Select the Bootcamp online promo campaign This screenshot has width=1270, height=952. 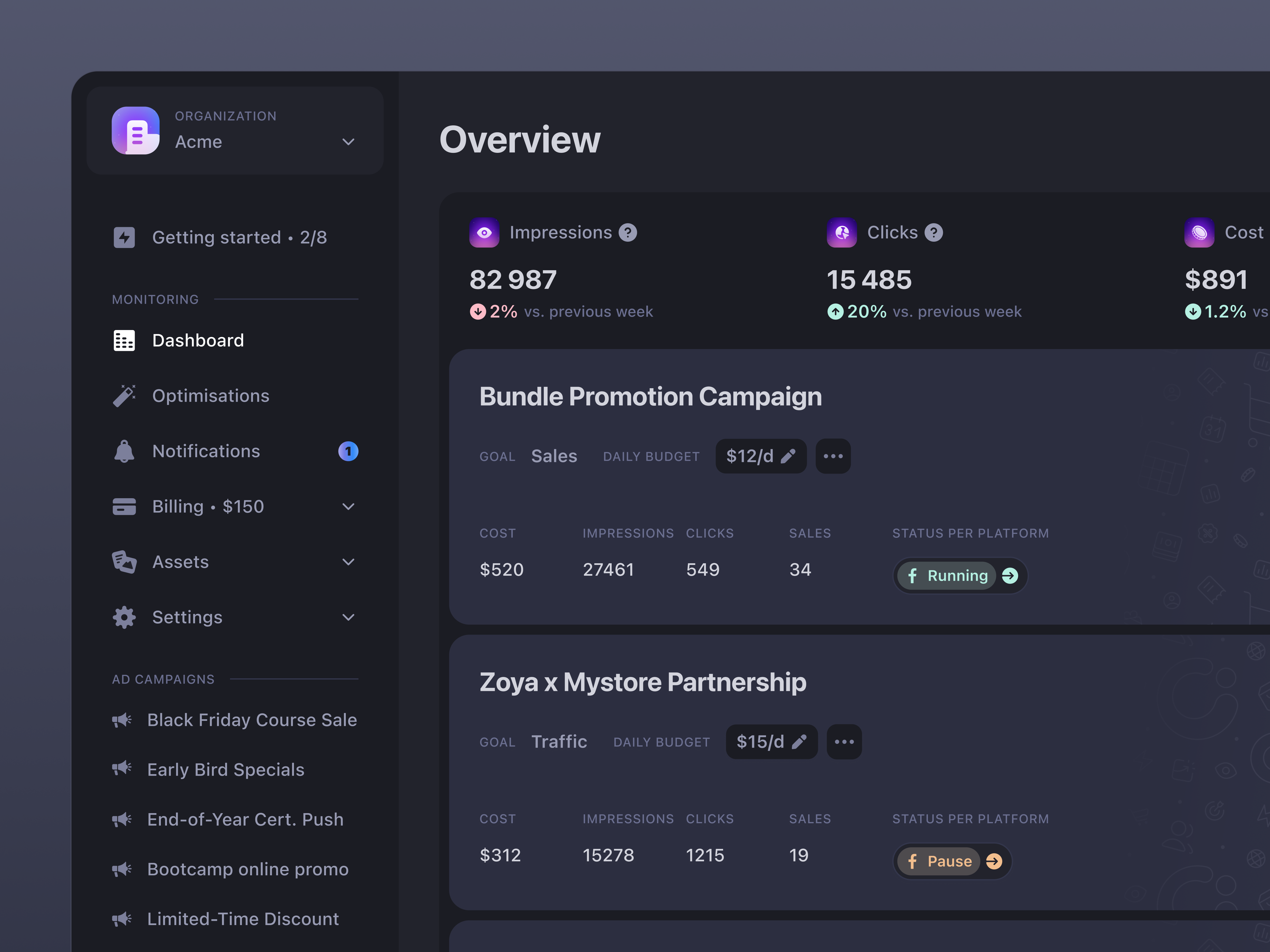click(247, 869)
